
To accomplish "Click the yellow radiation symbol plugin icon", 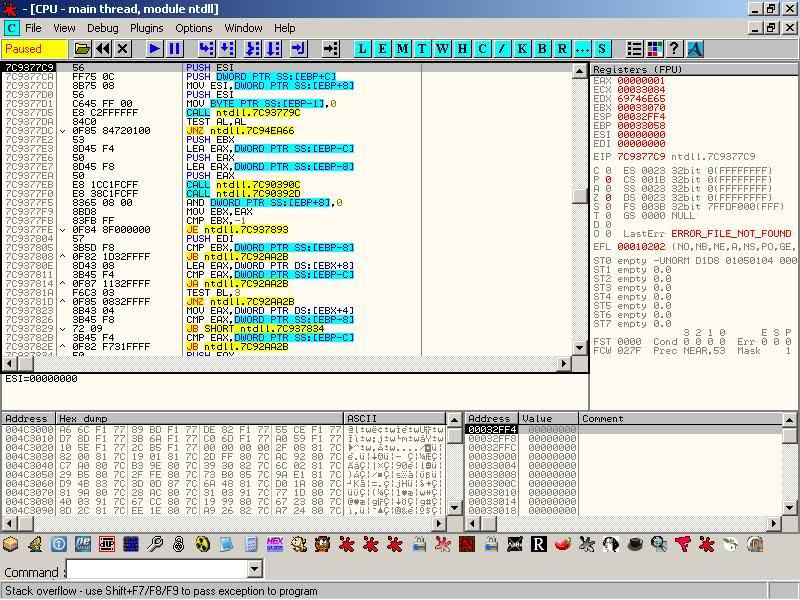I will pos(203,544).
